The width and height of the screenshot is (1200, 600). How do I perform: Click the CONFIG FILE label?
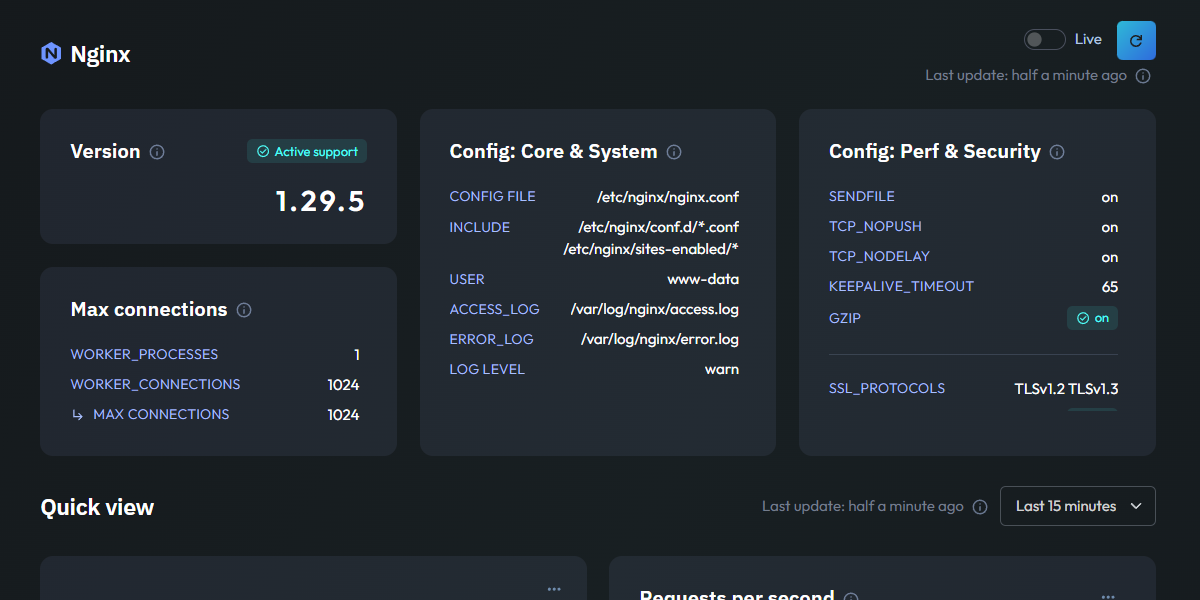[492, 196]
